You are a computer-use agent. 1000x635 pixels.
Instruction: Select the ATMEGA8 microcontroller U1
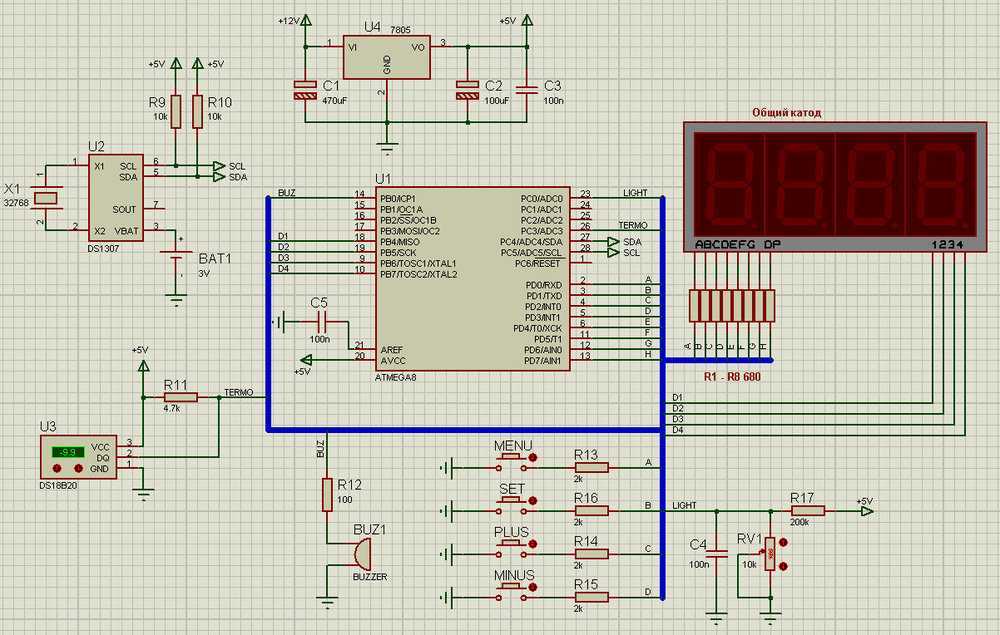(x=472, y=278)
